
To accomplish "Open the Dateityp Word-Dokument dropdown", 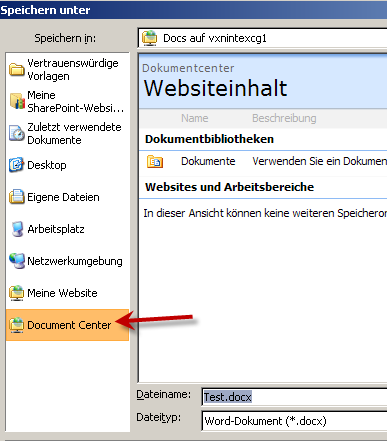I will point(294,421).
